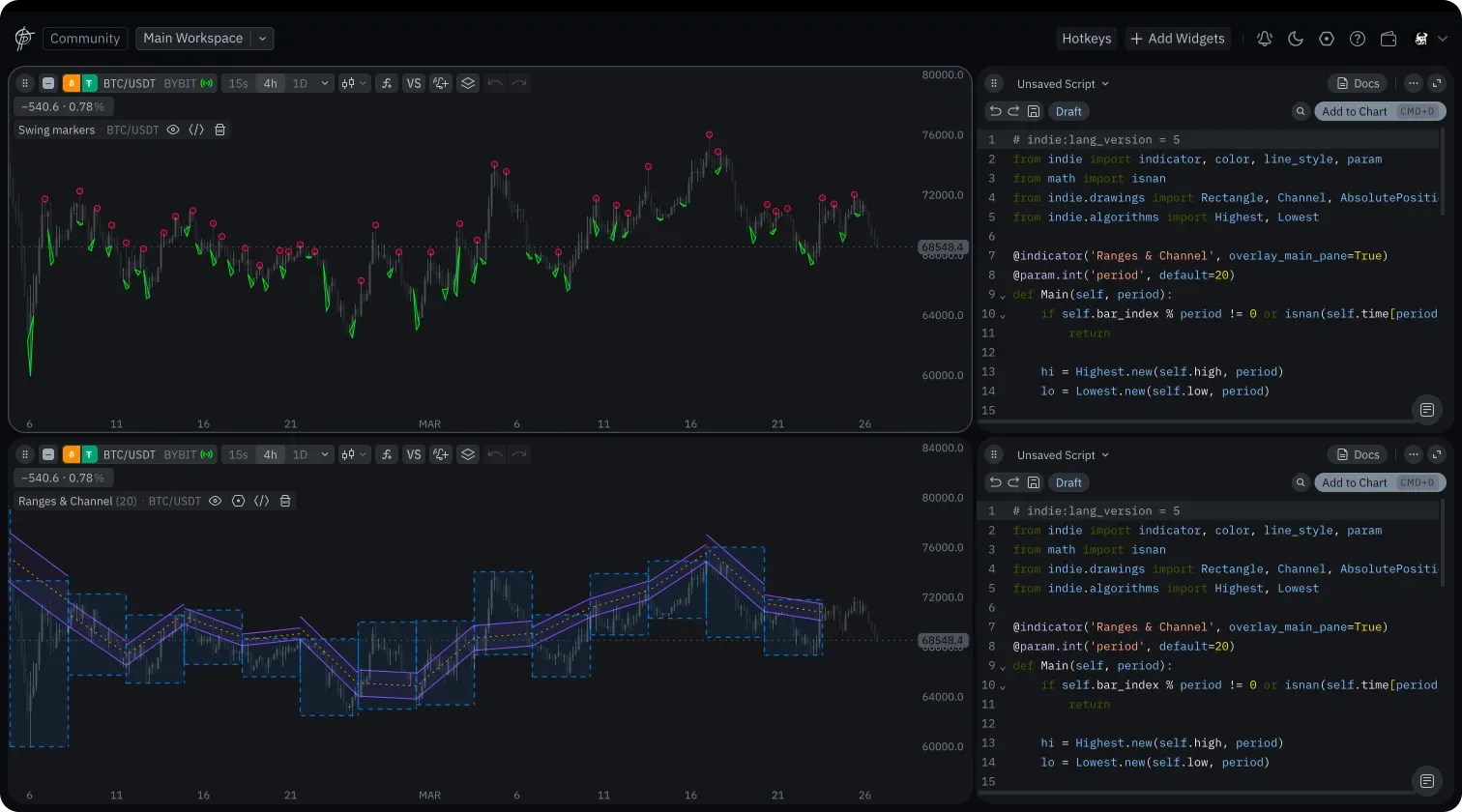Select the 15s timeframe in the bottom chart
Image resolution: width=1462 pixels, height=812 pixels.
click(x=238, y=454)
